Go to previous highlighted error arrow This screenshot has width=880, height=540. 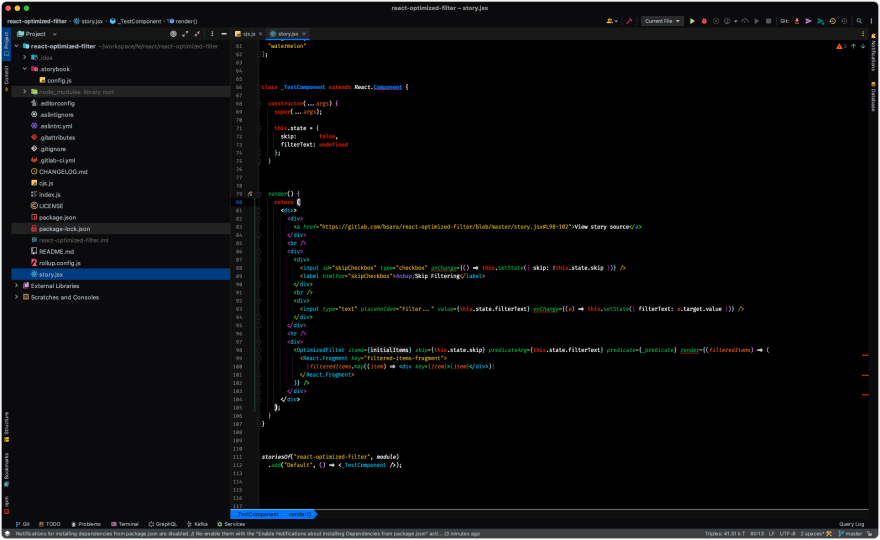854,47
